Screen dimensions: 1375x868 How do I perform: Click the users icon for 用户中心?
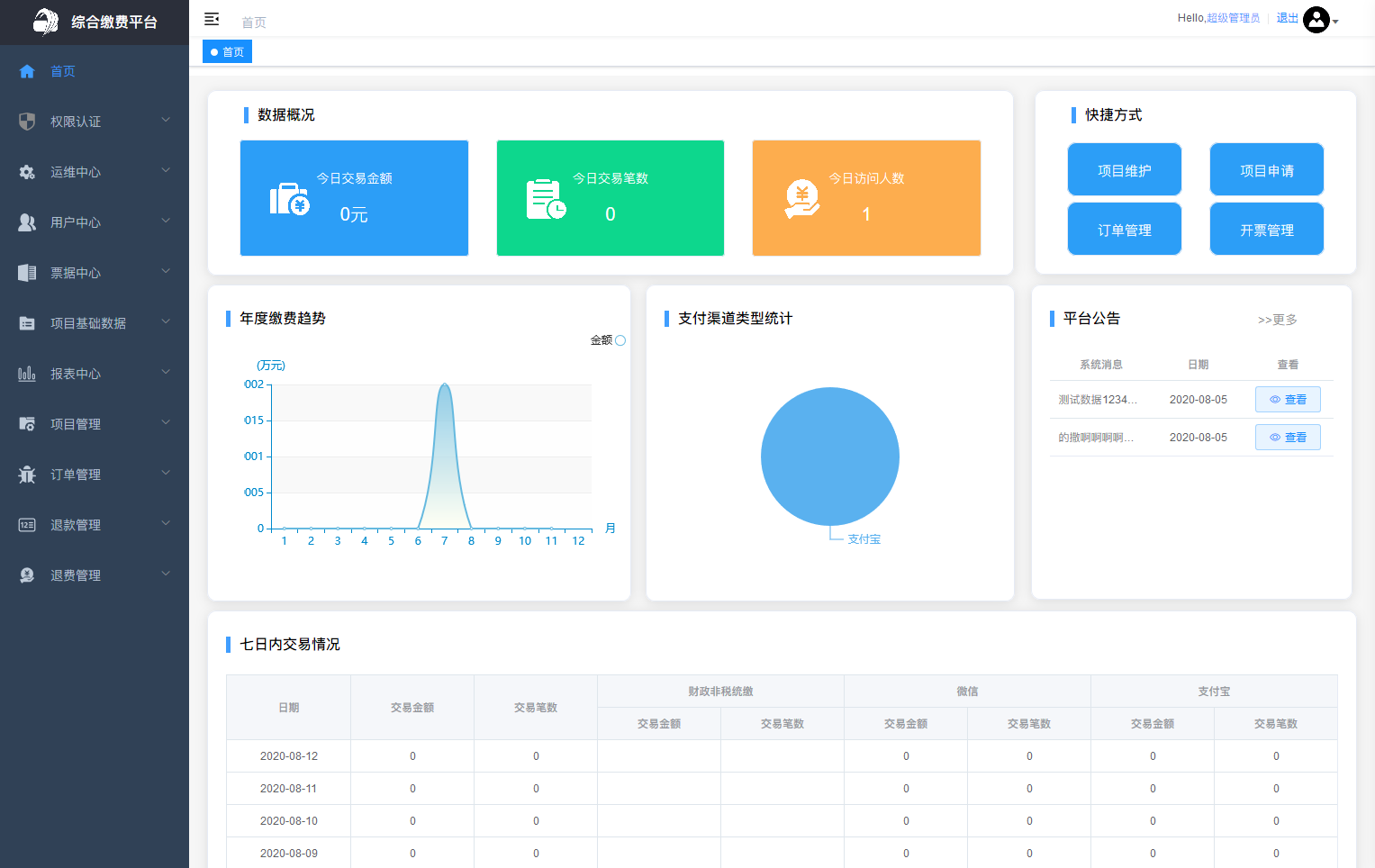pyautogui.click(x=27, y=222)
